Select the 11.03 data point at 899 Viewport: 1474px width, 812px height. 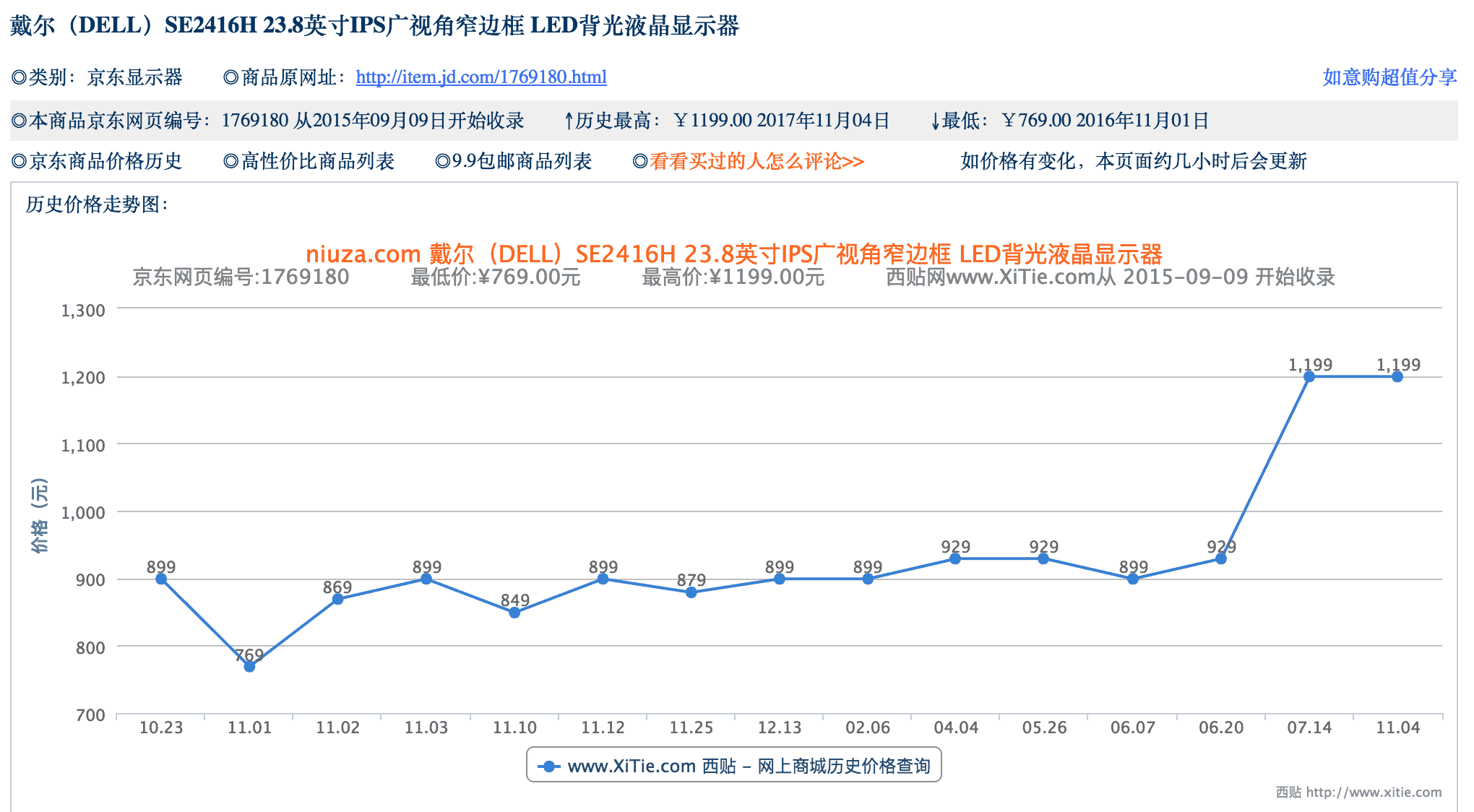426,579
